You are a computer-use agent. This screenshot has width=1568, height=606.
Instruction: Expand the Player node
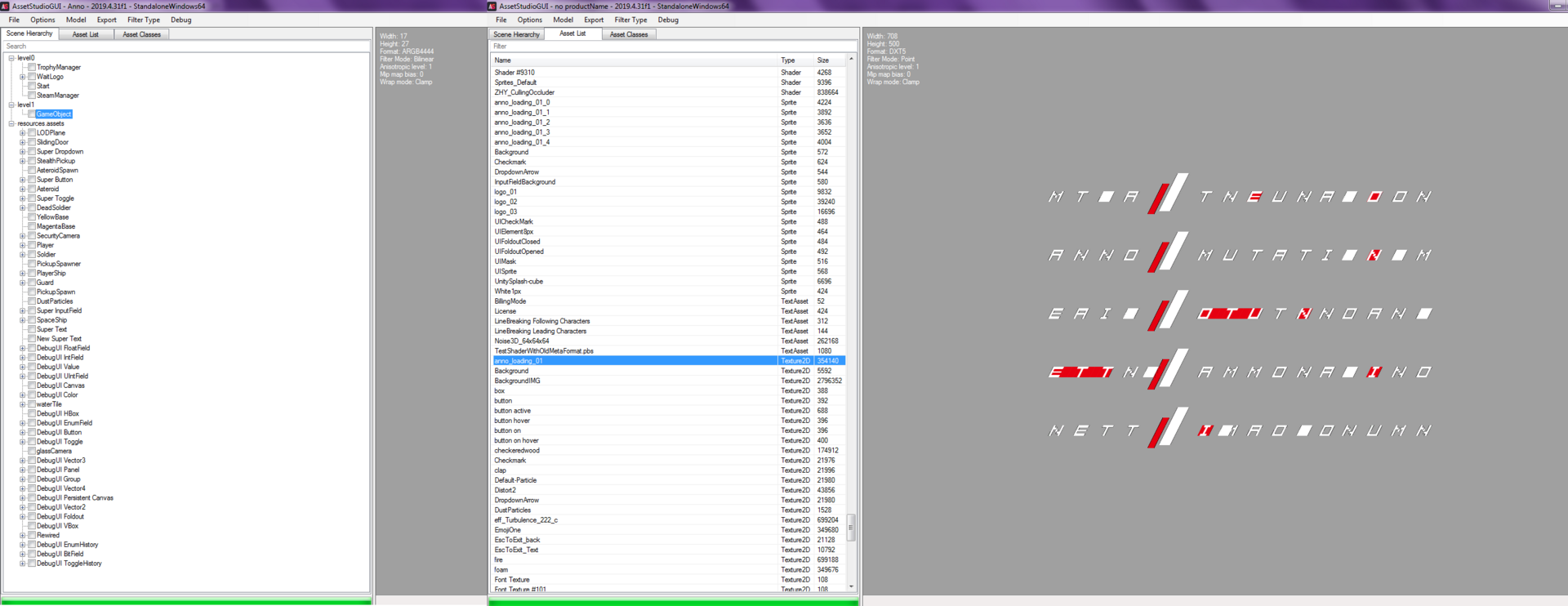click(23, 245)
